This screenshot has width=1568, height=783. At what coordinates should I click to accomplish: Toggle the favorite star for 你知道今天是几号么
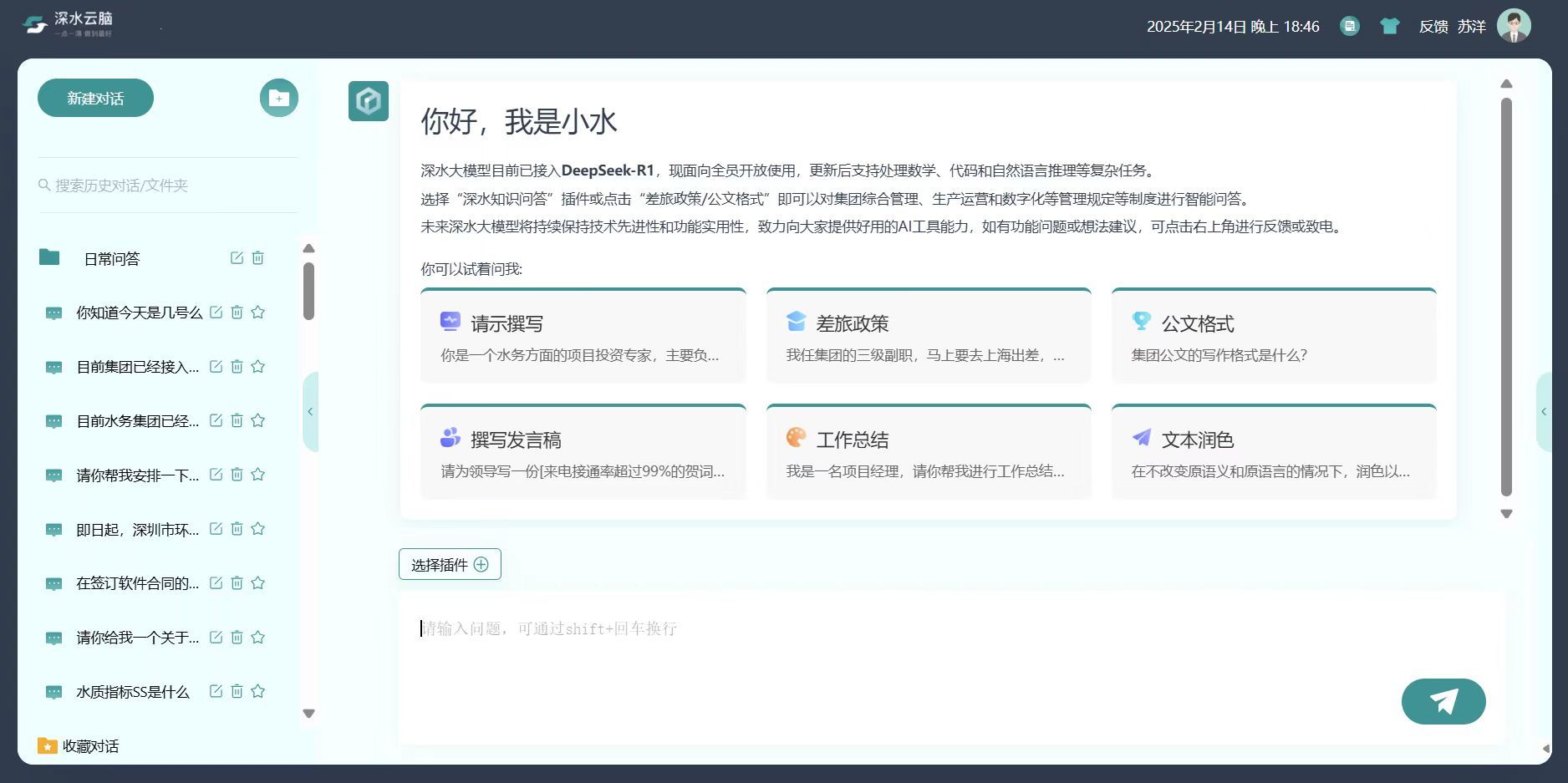(x=258, y=312)
